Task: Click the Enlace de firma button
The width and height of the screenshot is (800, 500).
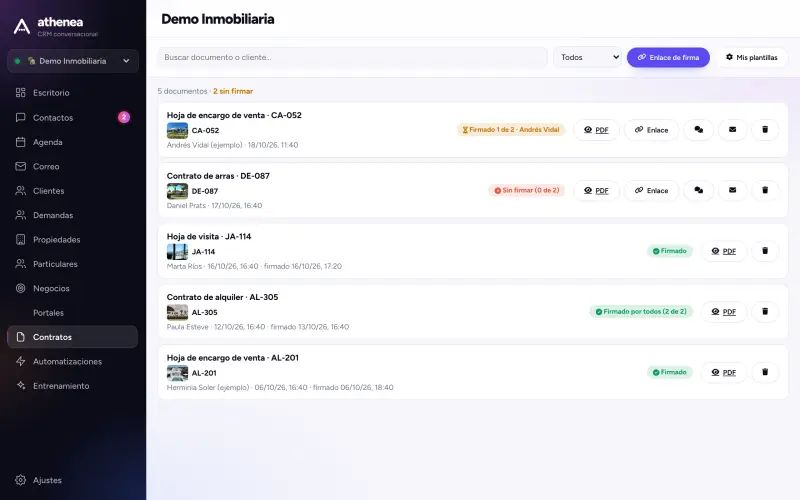Action: click(668, 57)
